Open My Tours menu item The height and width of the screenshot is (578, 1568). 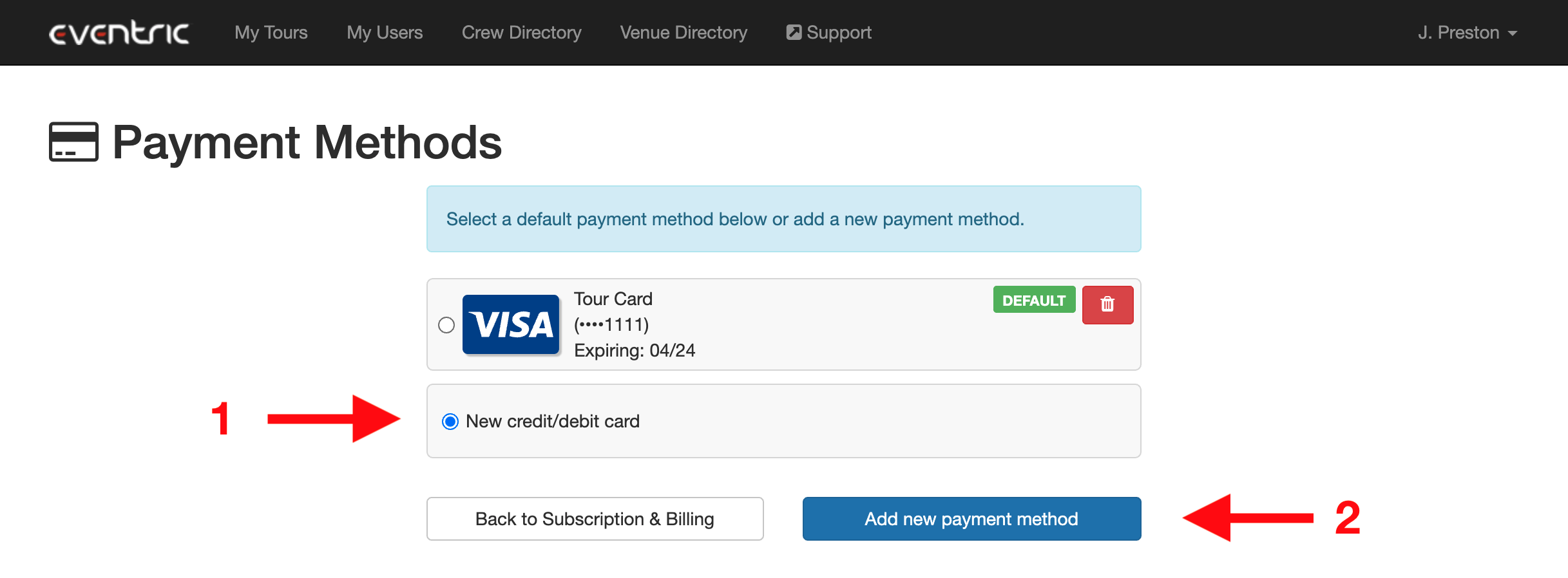coord(271,33)
